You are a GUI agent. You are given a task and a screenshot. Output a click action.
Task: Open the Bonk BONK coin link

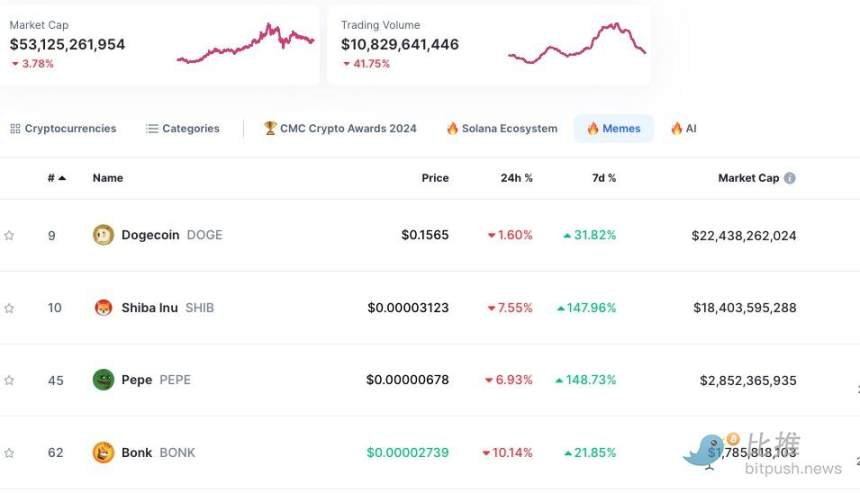tap(158, 452)
